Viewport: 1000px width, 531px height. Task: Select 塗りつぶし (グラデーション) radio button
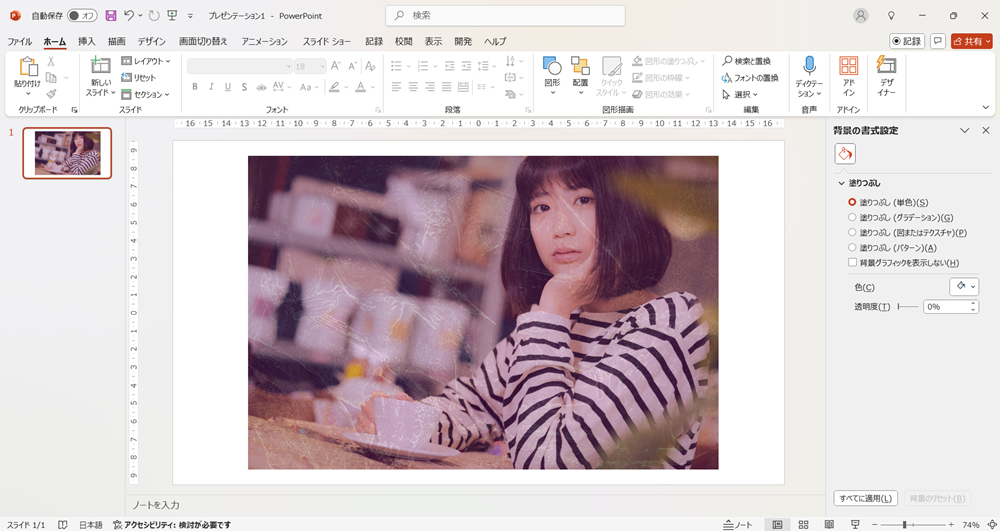[x=852, y=217]
